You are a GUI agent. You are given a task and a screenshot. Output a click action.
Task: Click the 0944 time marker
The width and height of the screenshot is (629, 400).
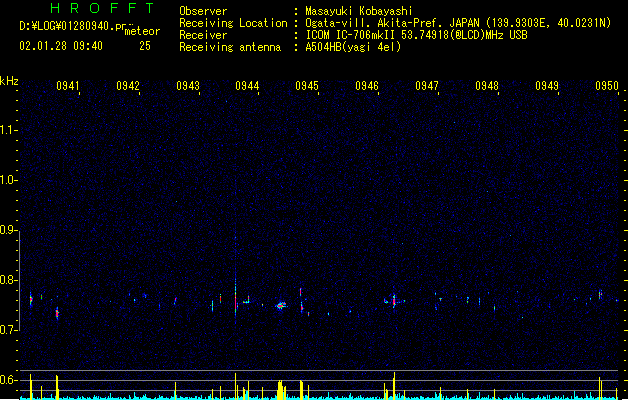pyautogui.click(x=247, y=85)
